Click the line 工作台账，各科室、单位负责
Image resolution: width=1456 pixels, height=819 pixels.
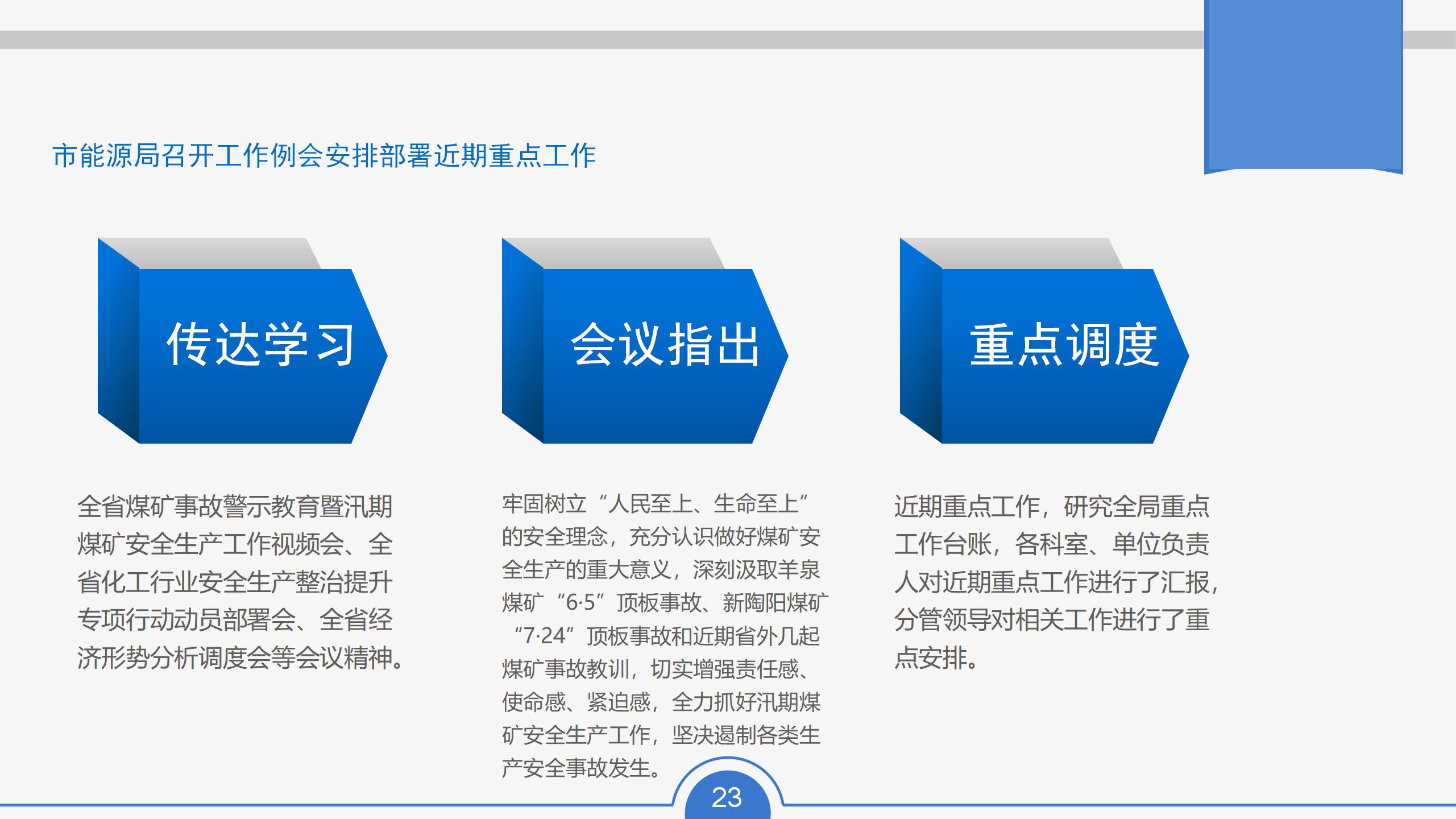point(1052,544)
